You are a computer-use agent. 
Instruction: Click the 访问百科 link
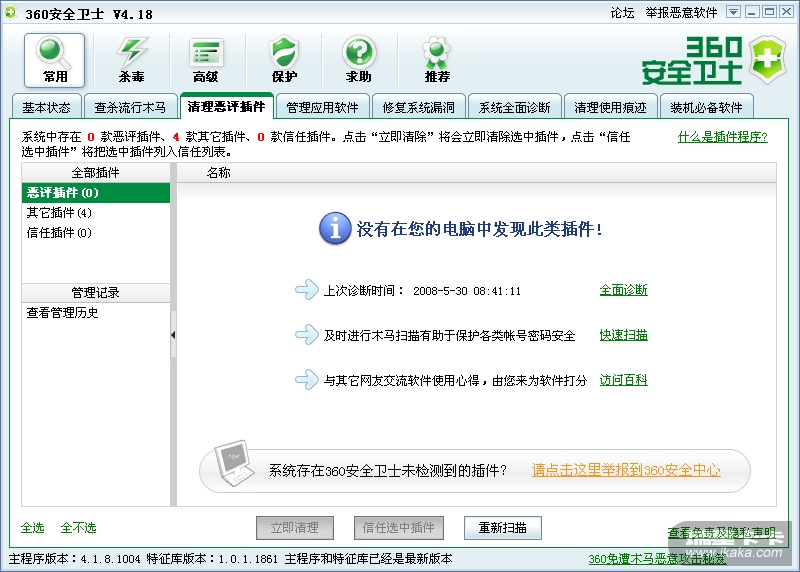pyautogui.click(x=623, y=380)
